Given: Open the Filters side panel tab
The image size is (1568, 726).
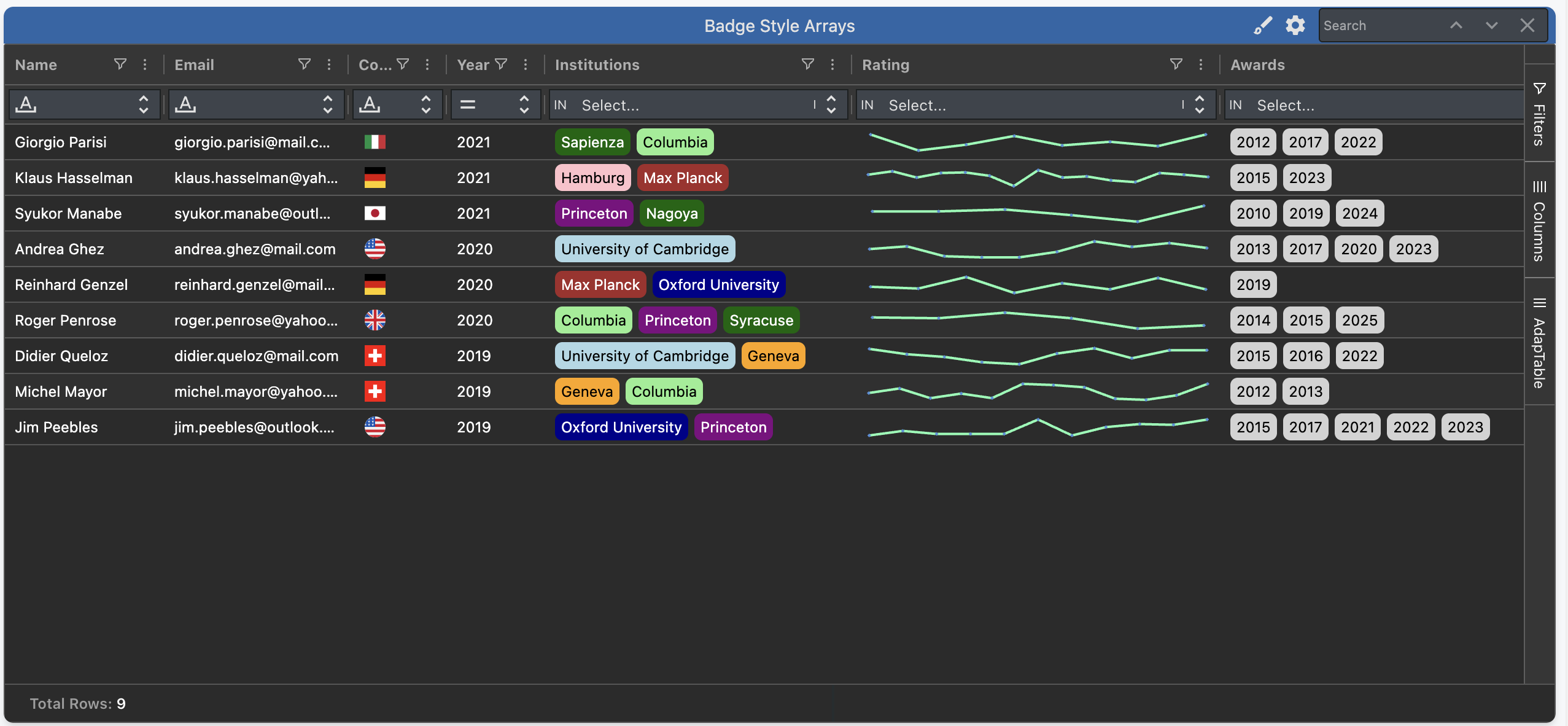Looking at the screenshot, I should pos(1539,114).
